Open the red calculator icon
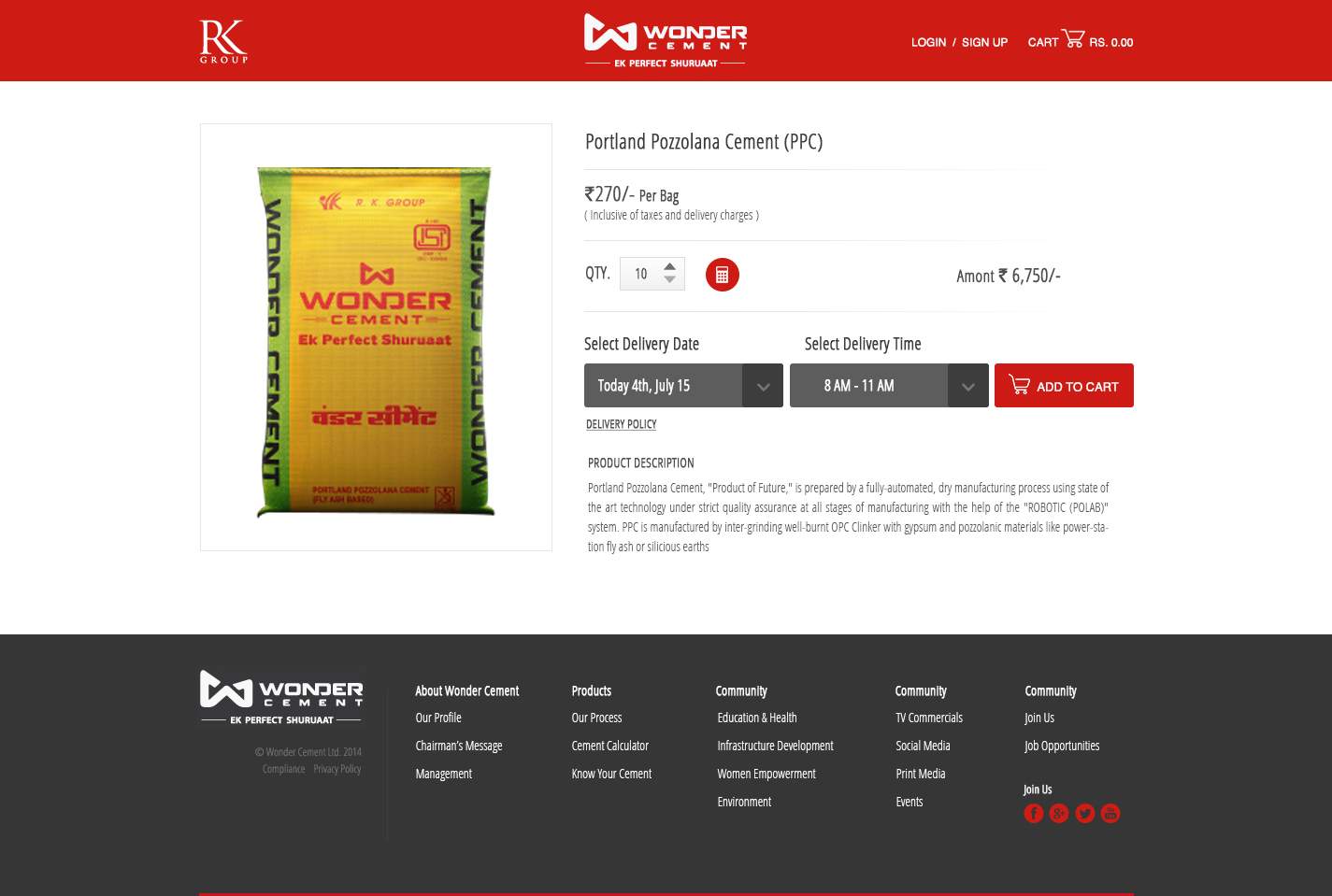1332x896 pixels. pyautogui.click(x=722, y=275)
